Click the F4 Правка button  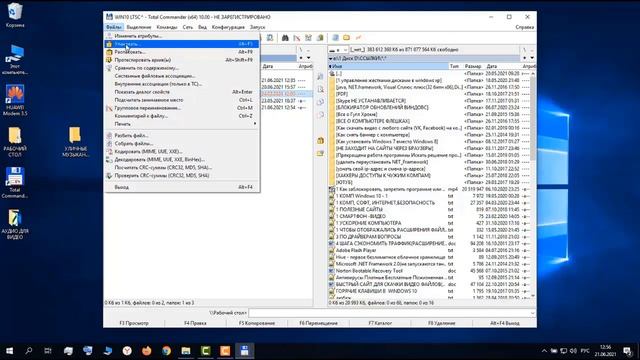[195, 323]
